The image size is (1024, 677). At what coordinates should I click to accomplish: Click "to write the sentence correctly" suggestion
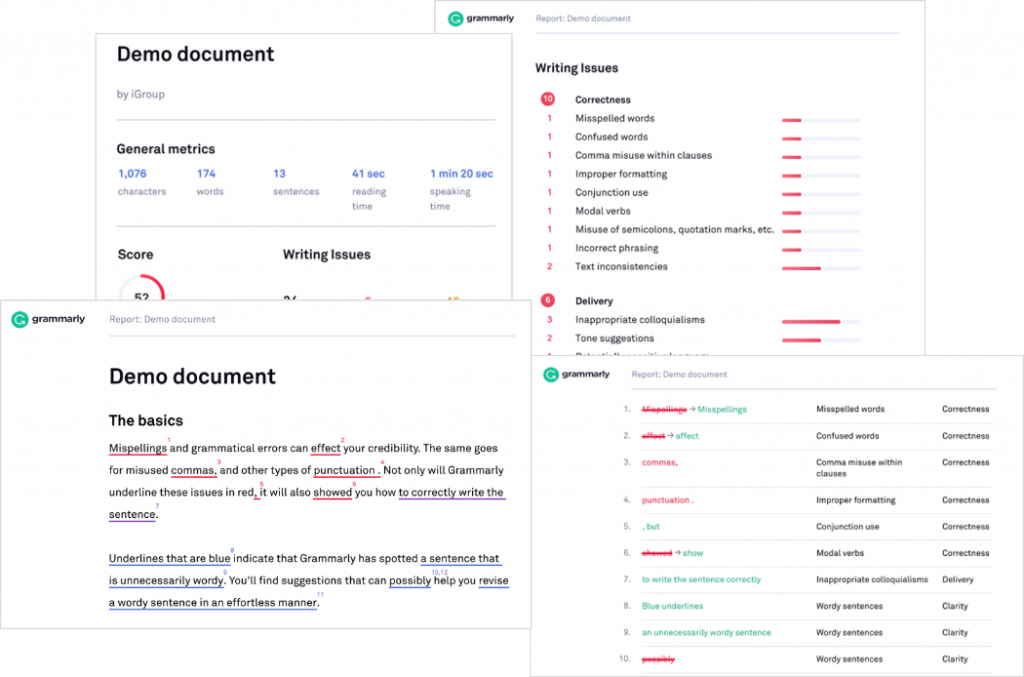coord(701,580)
